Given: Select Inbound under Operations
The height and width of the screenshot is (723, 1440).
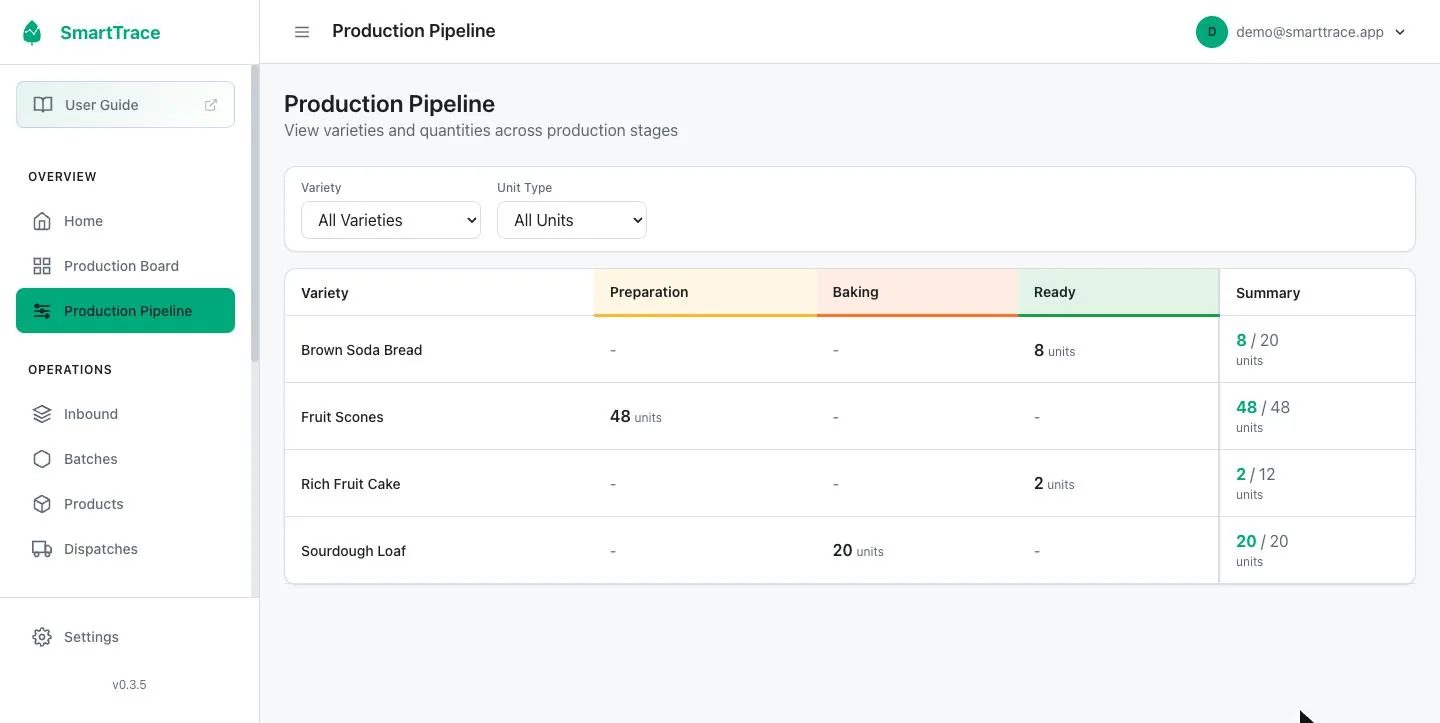Looking at the screenshot, I should tap(125, 414).
